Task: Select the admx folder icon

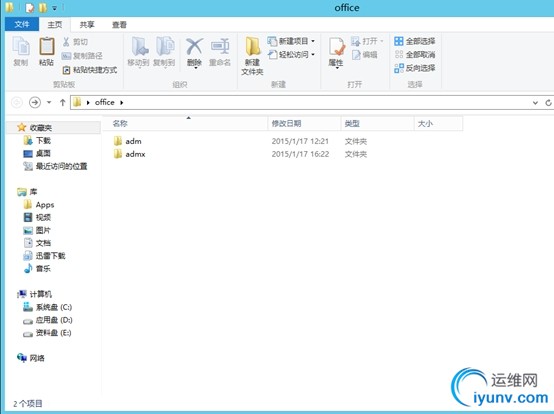Action: (118, 154)
